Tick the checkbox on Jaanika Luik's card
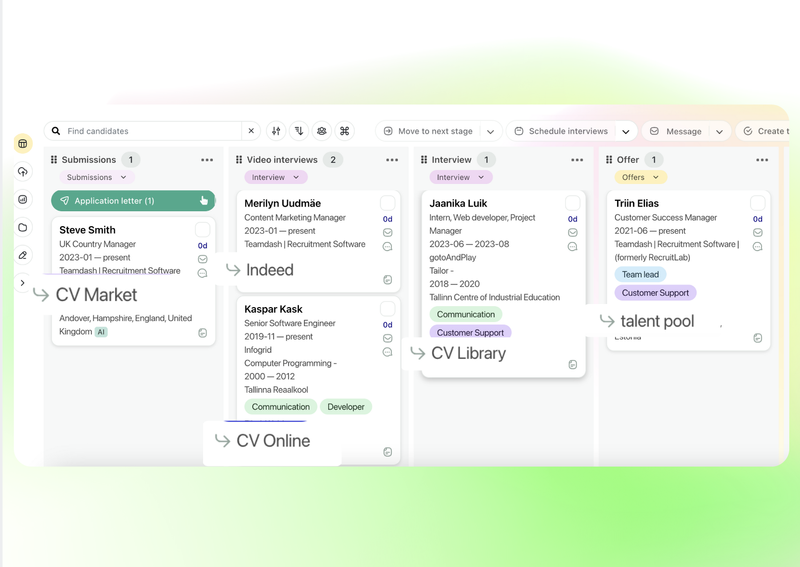The width and height of the screenshot is (800, 567). tap(572, 203)
